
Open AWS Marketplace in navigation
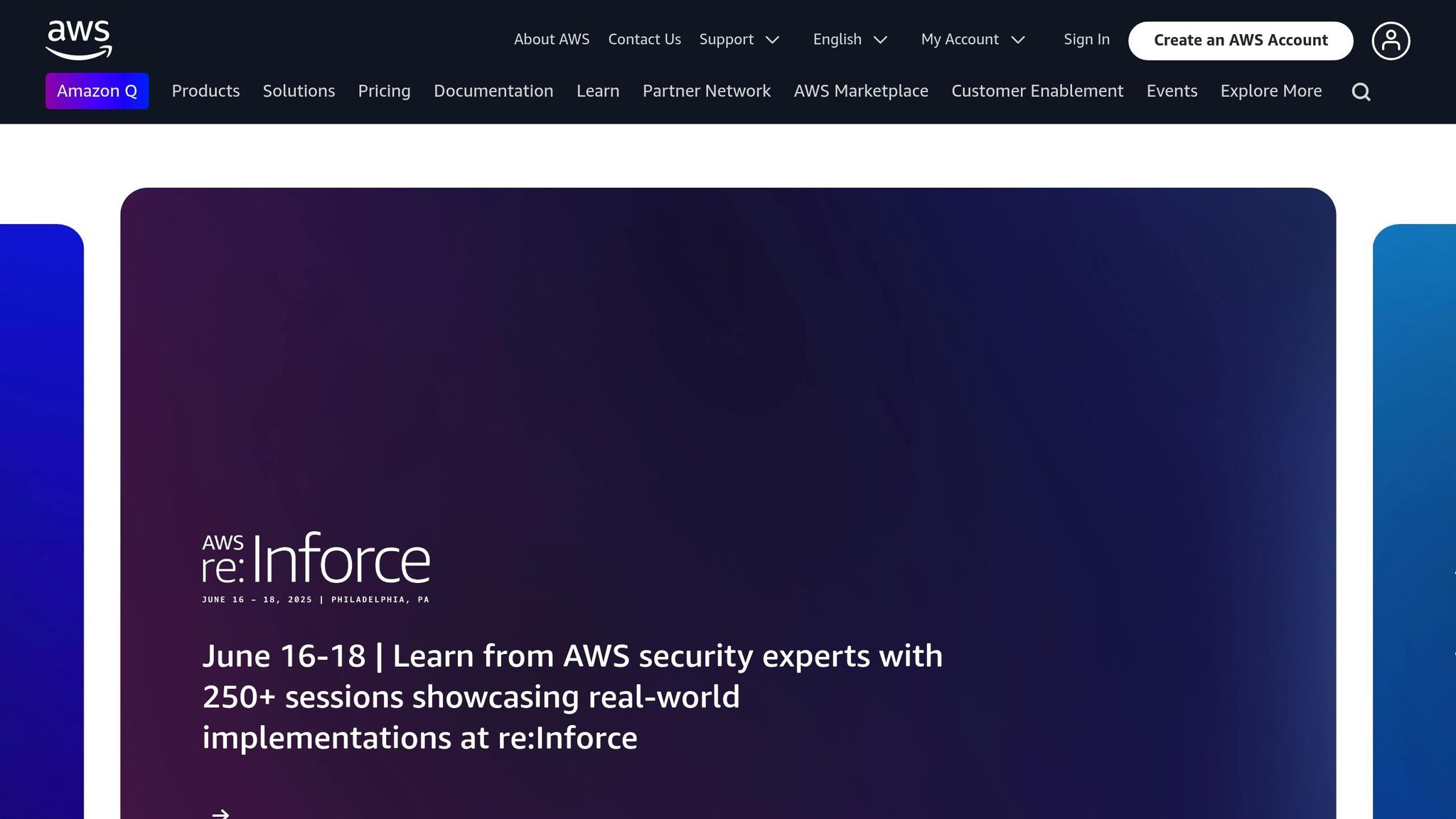tap(860, 91)
